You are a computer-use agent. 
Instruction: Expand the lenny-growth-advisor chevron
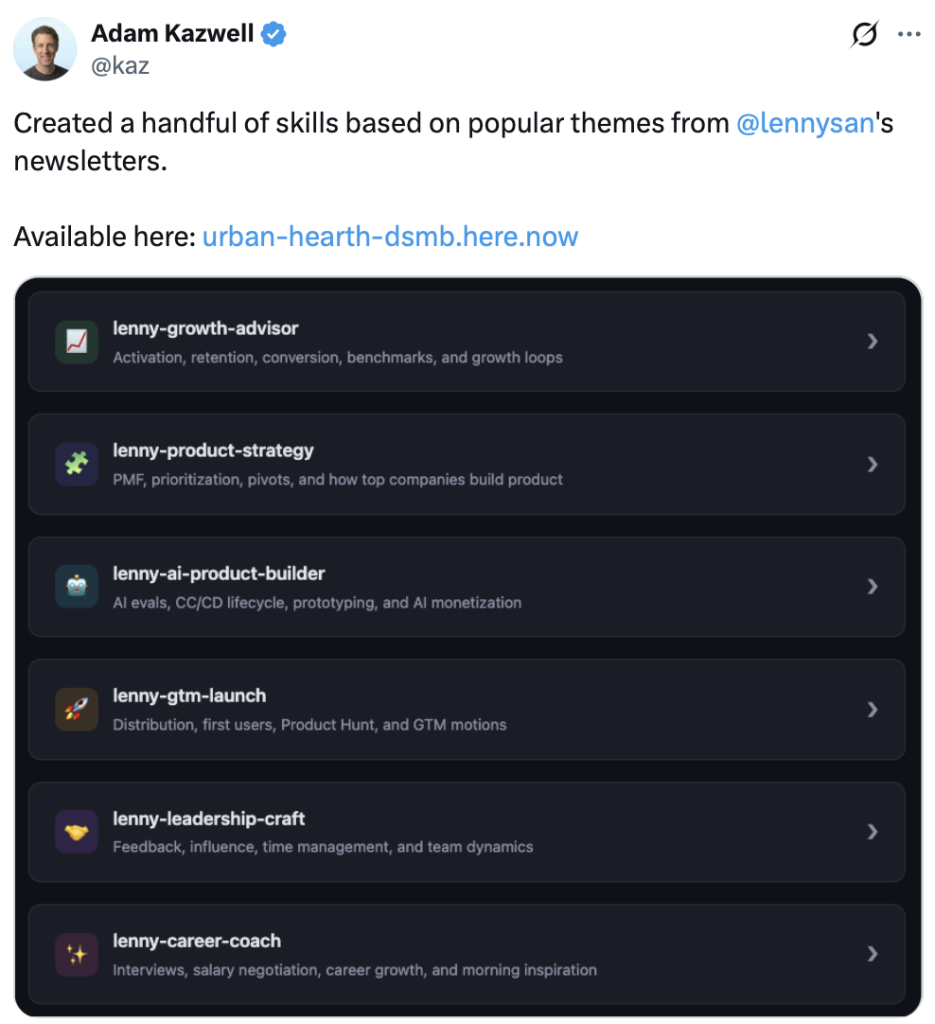pos(872,341)
